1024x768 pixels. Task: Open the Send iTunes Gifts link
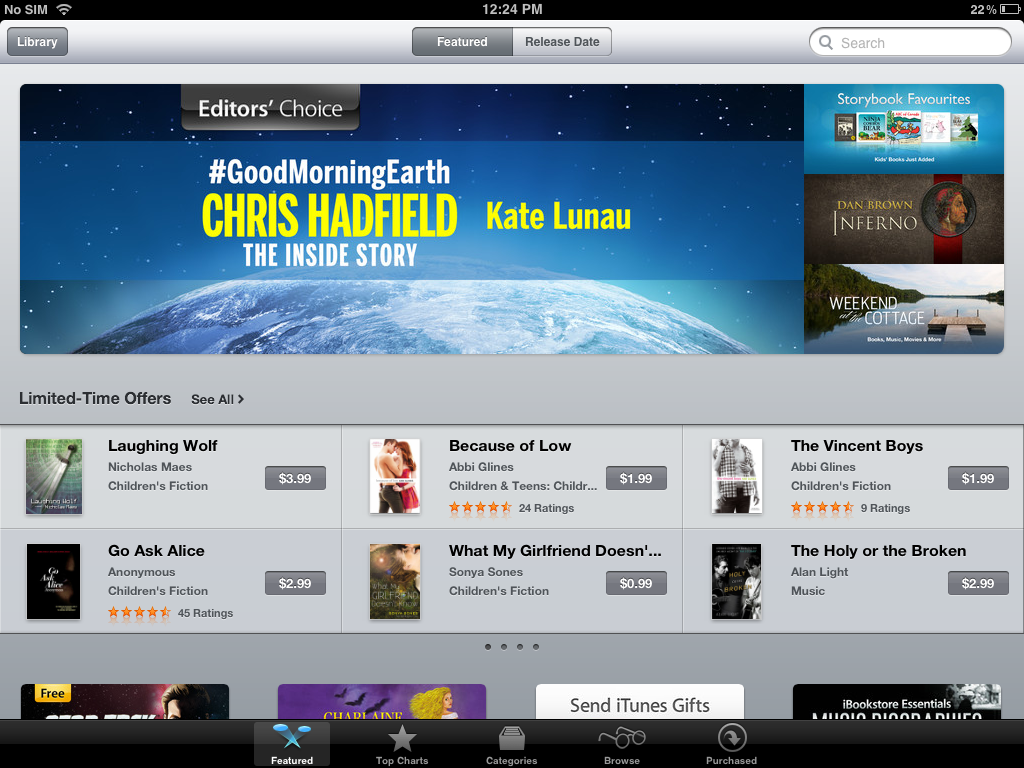pyautogui.click(x=640, y=702)
